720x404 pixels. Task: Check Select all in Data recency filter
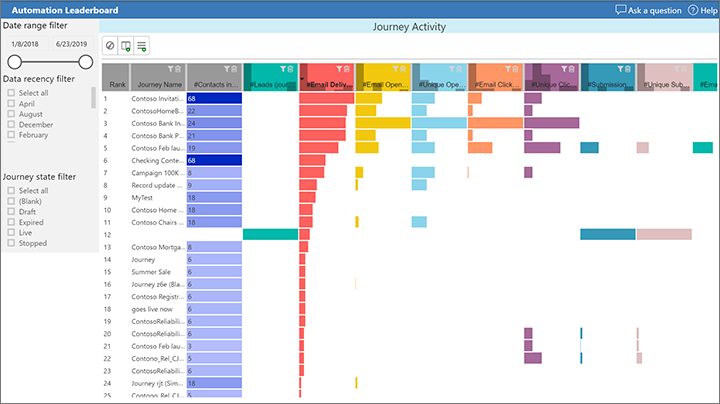coord(11,93)
